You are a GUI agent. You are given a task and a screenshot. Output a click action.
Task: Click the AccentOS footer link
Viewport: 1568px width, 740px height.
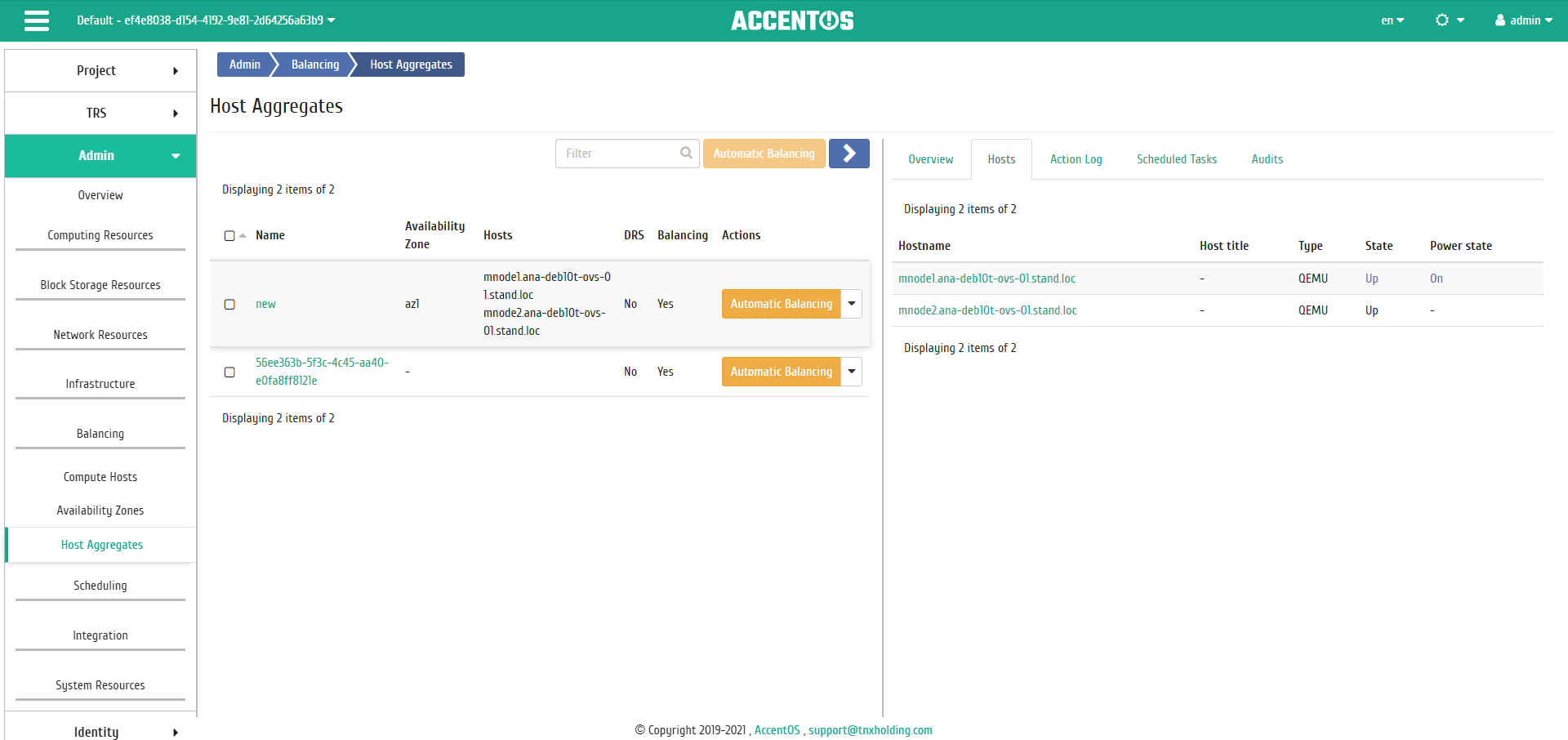click(777, 730)
